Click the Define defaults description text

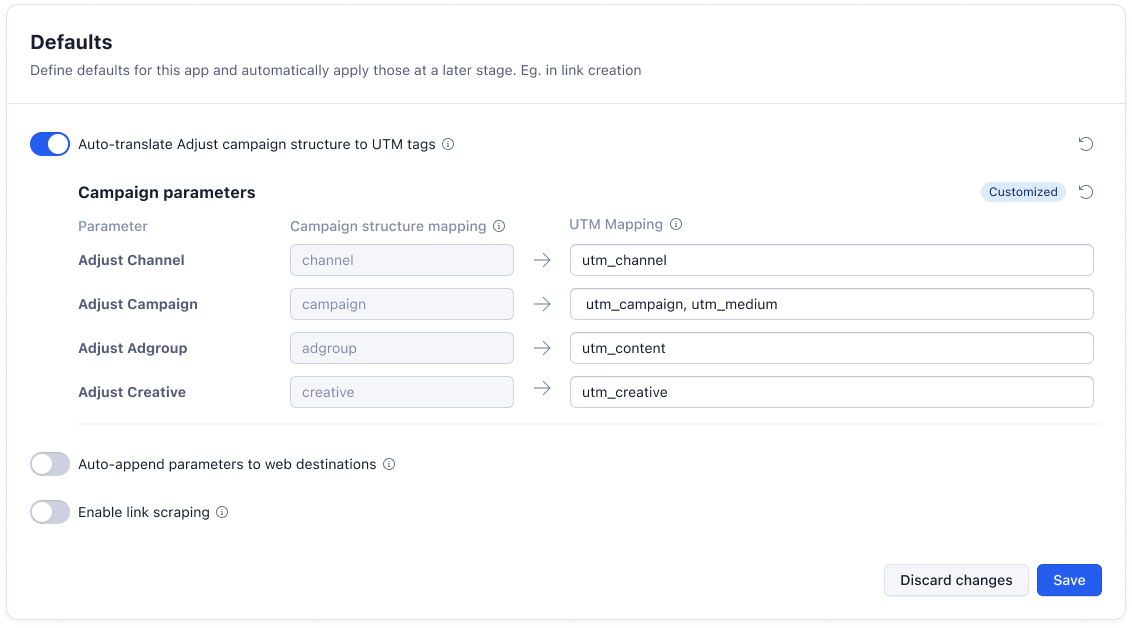tap(336, 70)
